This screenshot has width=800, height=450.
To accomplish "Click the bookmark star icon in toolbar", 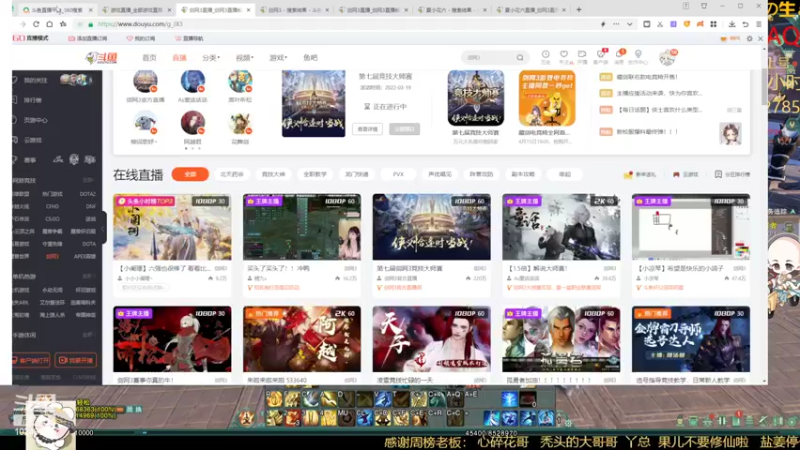I will coord(63,24).
